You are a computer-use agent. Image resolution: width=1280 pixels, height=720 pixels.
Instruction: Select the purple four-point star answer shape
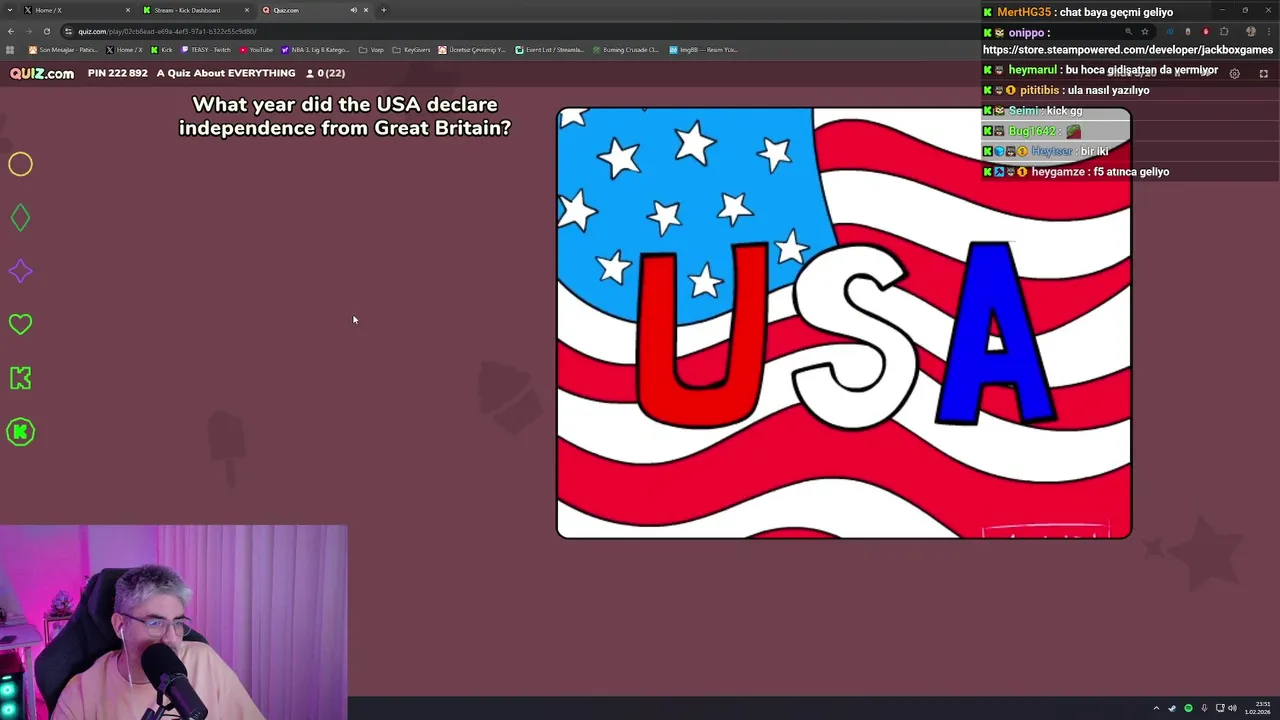pos(20,271)
